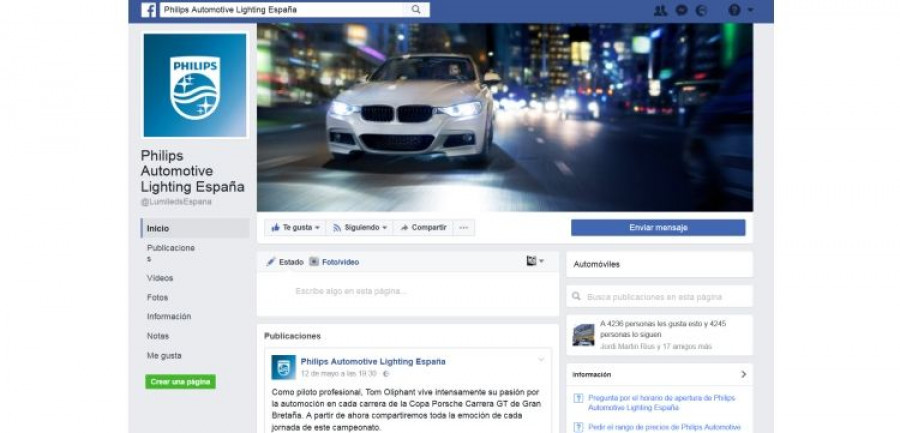900x433 pixels.
Task: Open notifications globe icon
Action: point(701,10)
